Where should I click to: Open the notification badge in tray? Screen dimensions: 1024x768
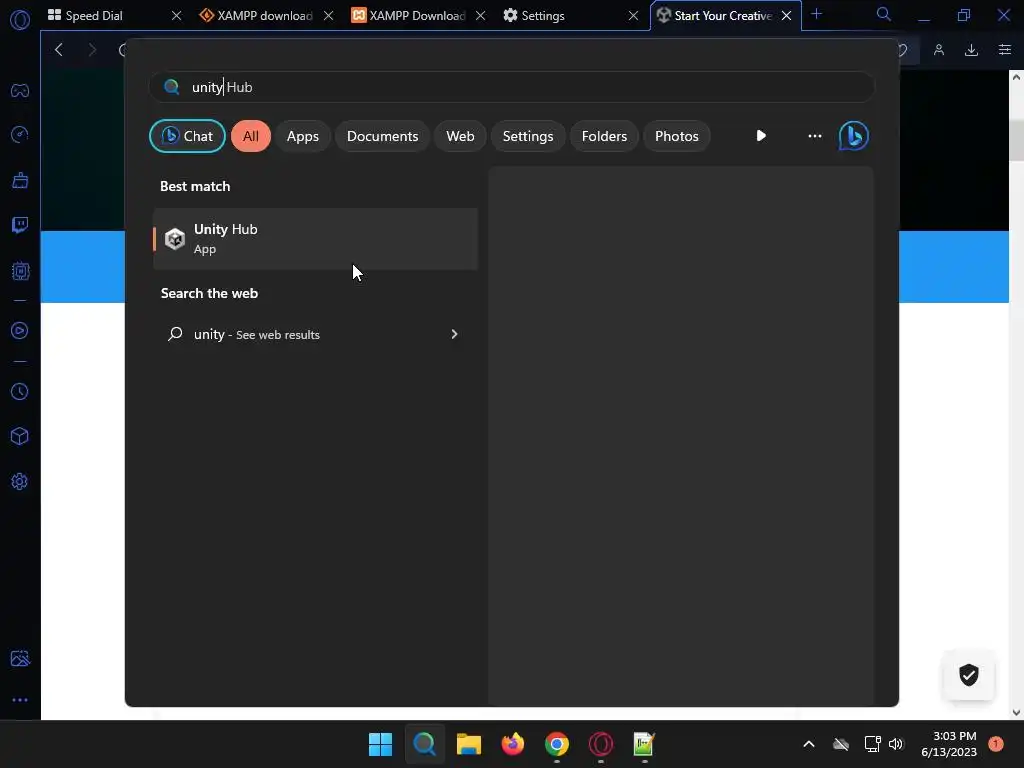pyautogui.click(x=996, y=744)
